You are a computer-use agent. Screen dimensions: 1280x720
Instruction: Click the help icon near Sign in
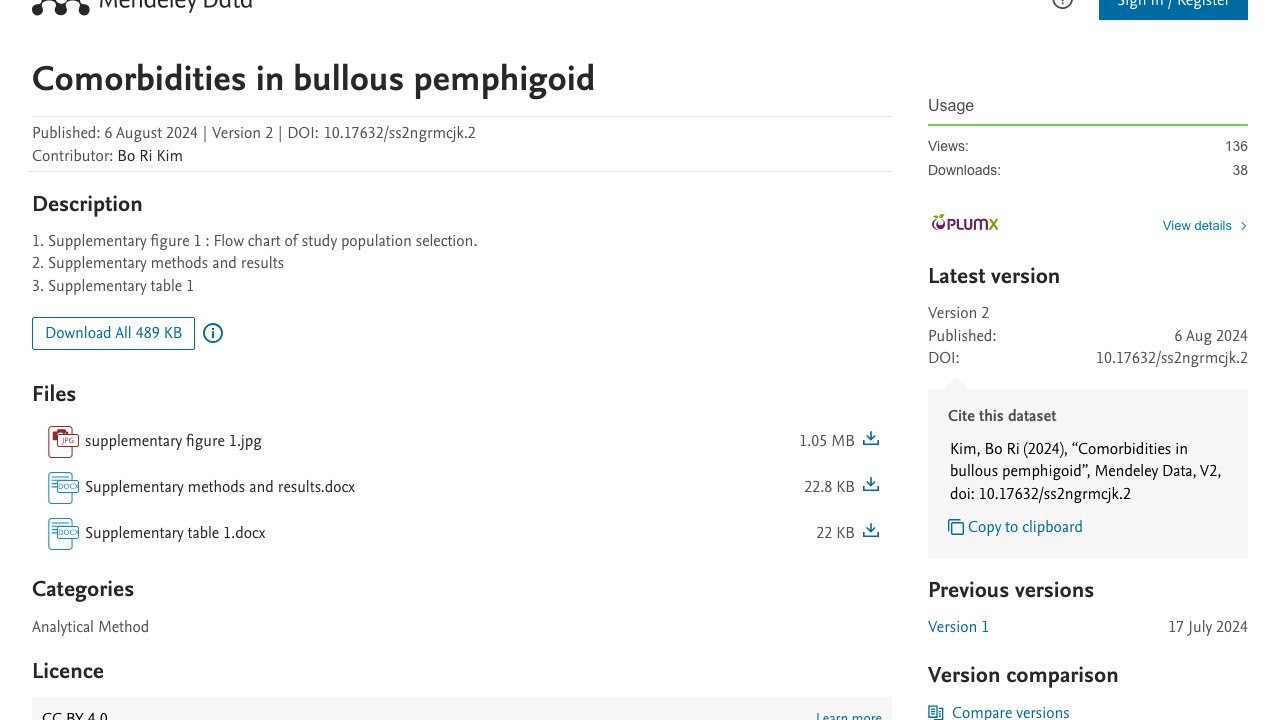point(1062,3)
